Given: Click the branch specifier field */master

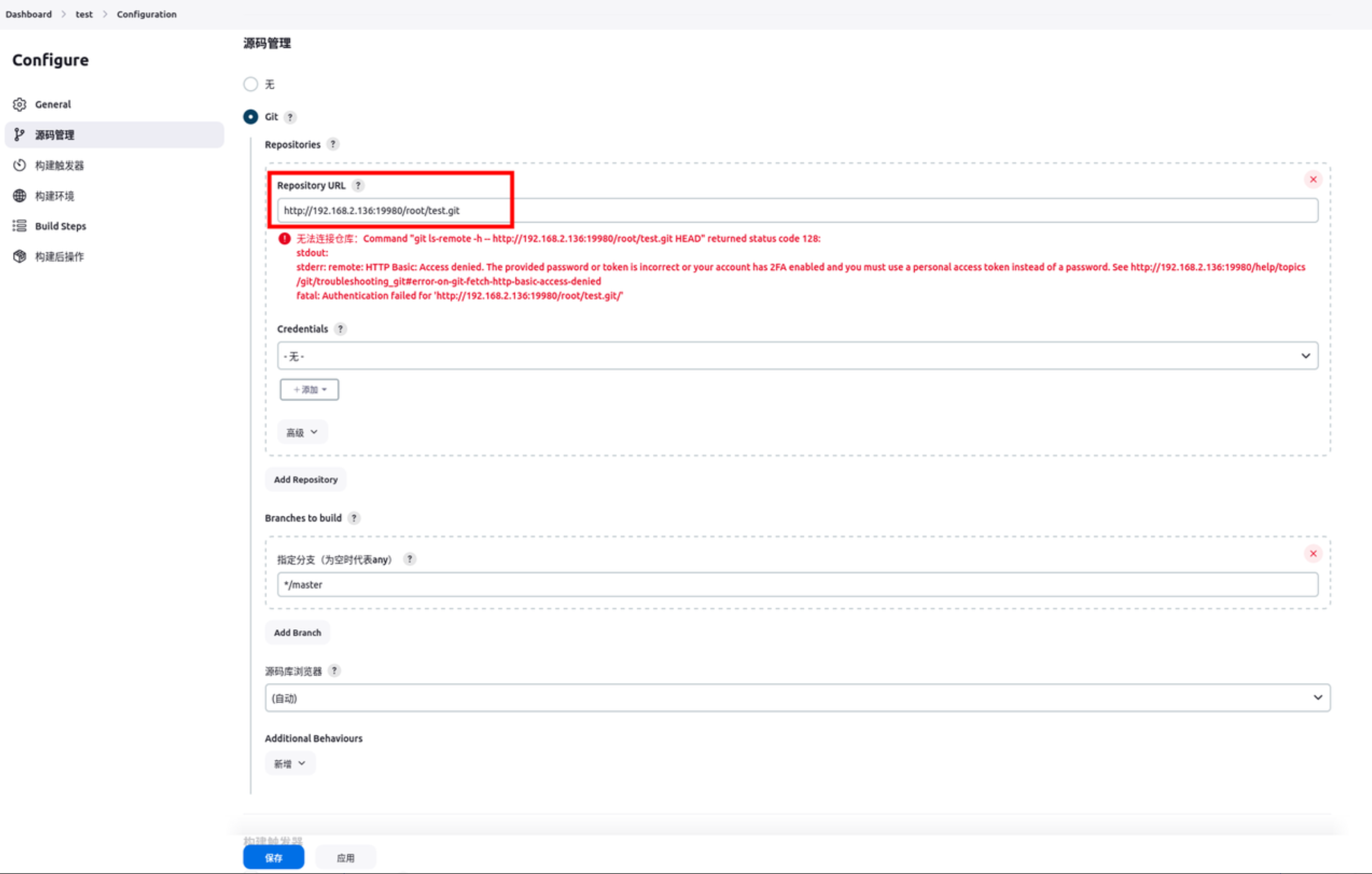Looking at the screenshot, I should [x=797, y=585].
